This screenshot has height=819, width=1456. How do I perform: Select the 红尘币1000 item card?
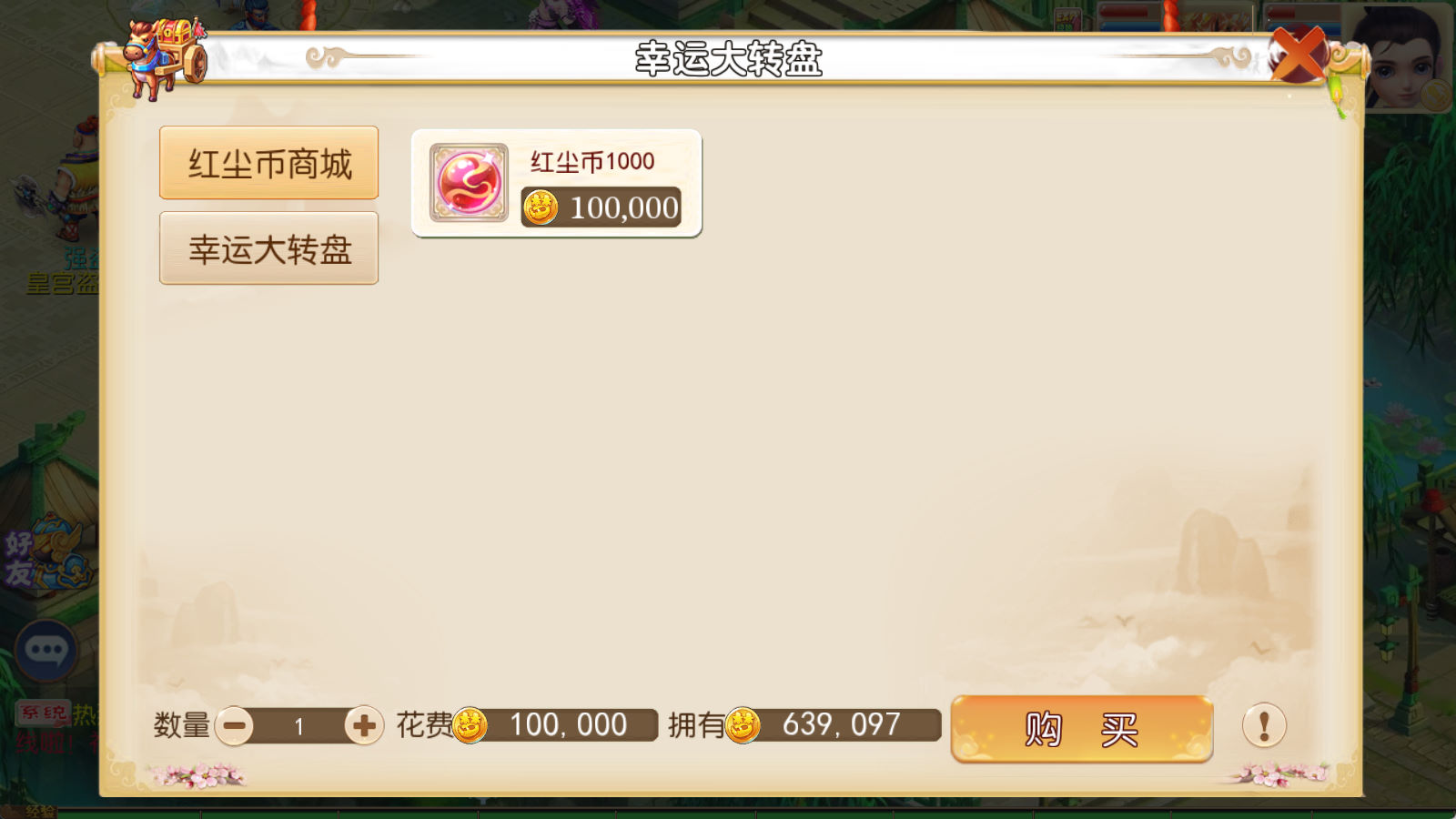point(557,183)
